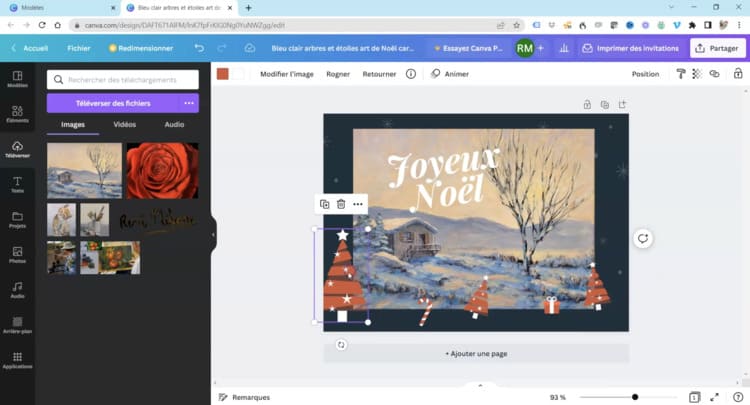This screenshot has width=750, height=405.
Task: Open the three-dot menu above selected element
Action: pyautogui.click(x=358, y=204)
